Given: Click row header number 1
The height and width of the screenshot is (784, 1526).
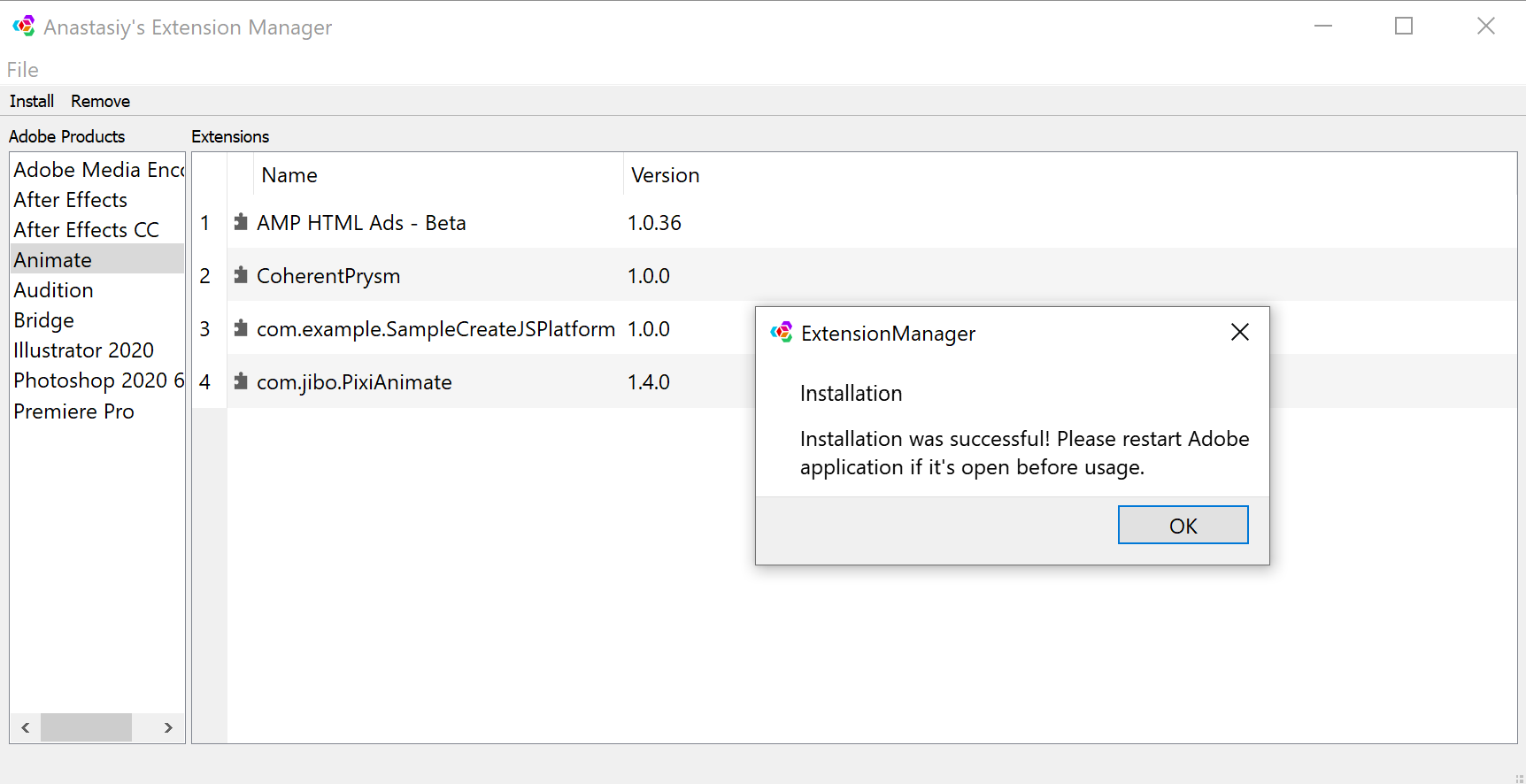Looking at the screenshot, I should coord(205,222).
